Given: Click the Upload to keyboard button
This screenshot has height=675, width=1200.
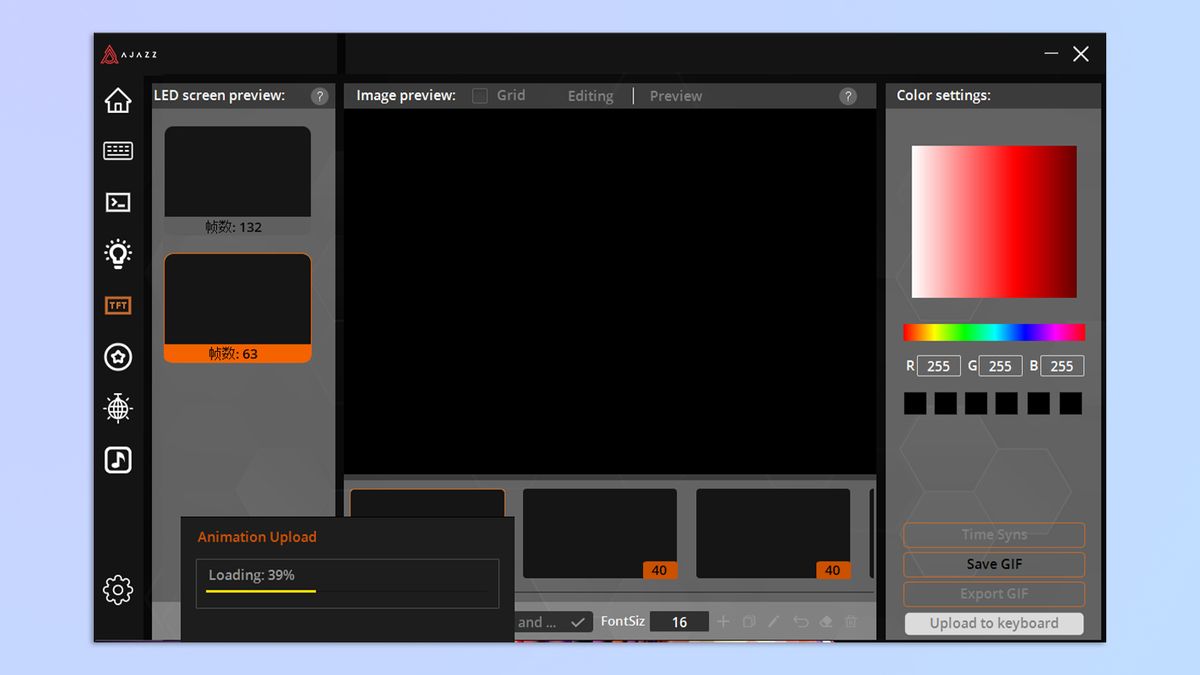Looking at the screenshot, I should [994, 623].
